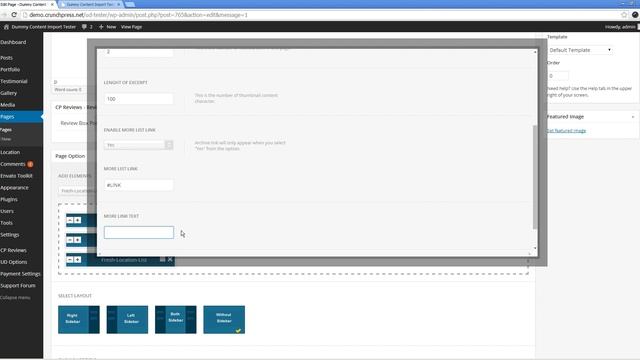Select Left Sidebar layout

point(127,320)
